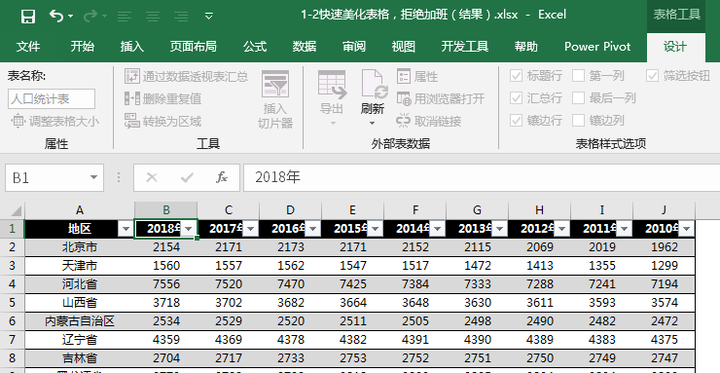Click the insert function fx icon
This screenshot has width=720, height=373.
(x=222, y=177)
